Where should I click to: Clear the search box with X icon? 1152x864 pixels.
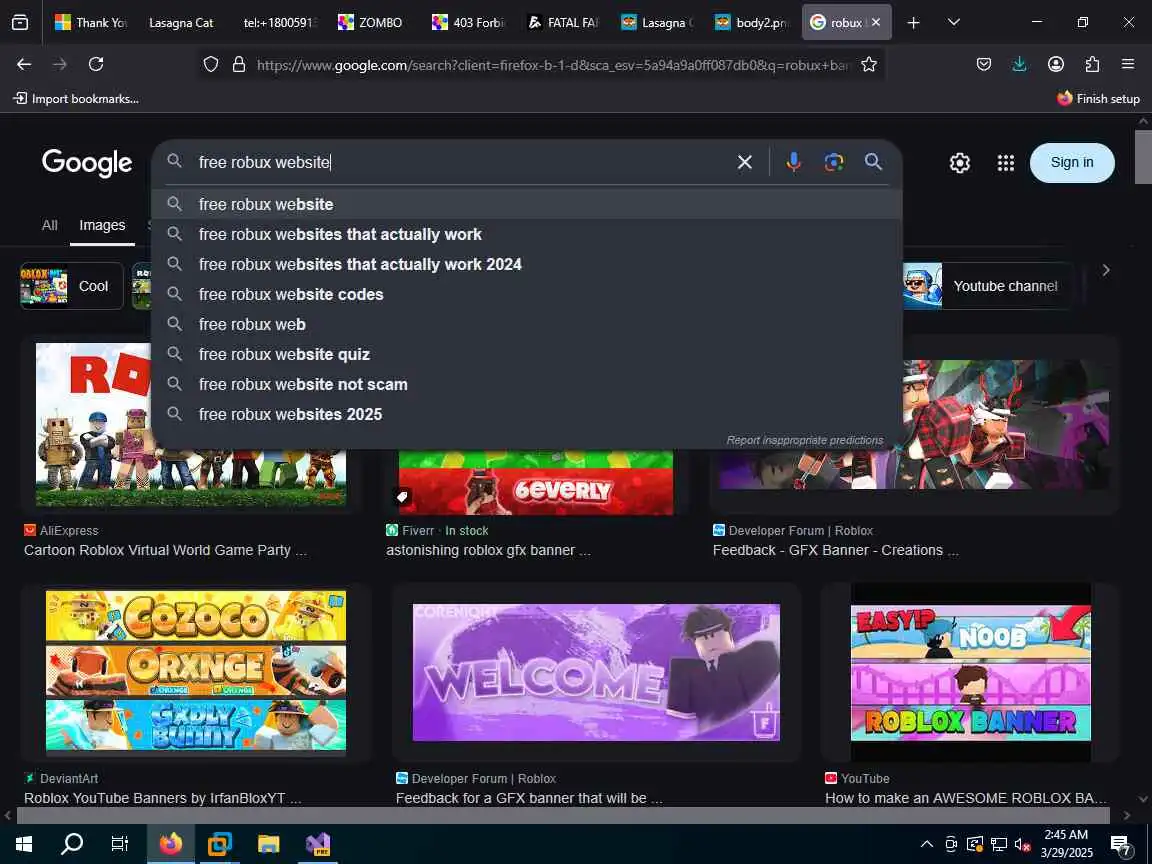tap(744, 162)
